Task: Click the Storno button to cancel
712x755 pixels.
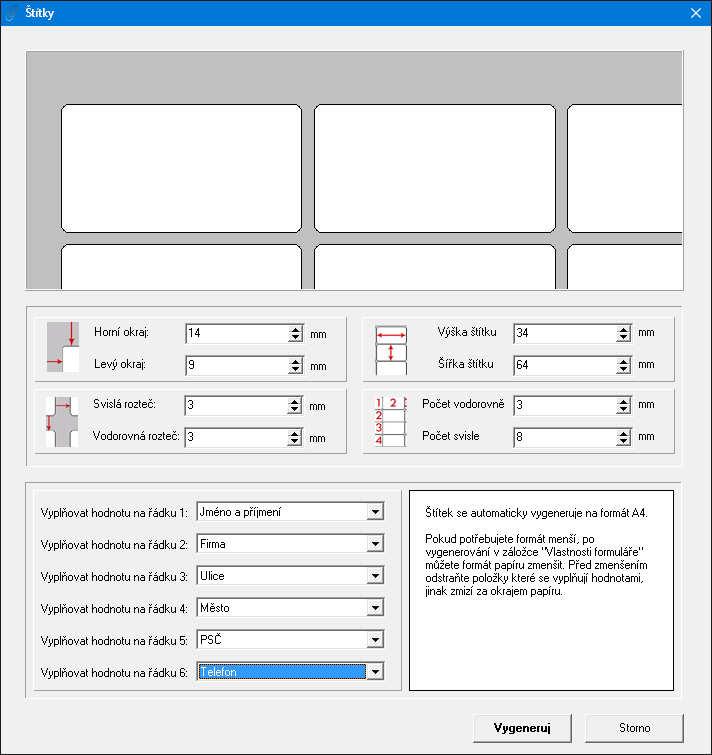Action: pos(634,728)
